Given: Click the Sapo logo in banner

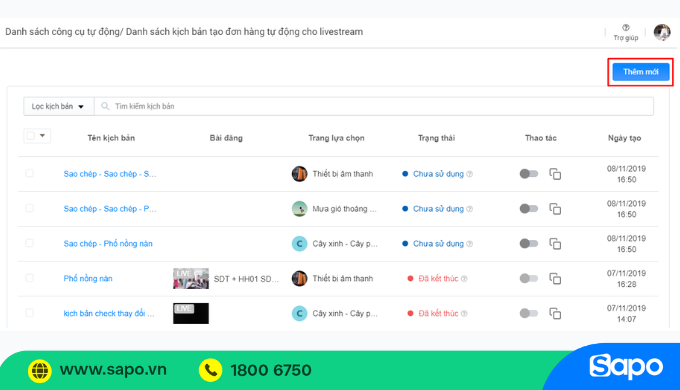Looking at the screenshot, I should (626, 367).
